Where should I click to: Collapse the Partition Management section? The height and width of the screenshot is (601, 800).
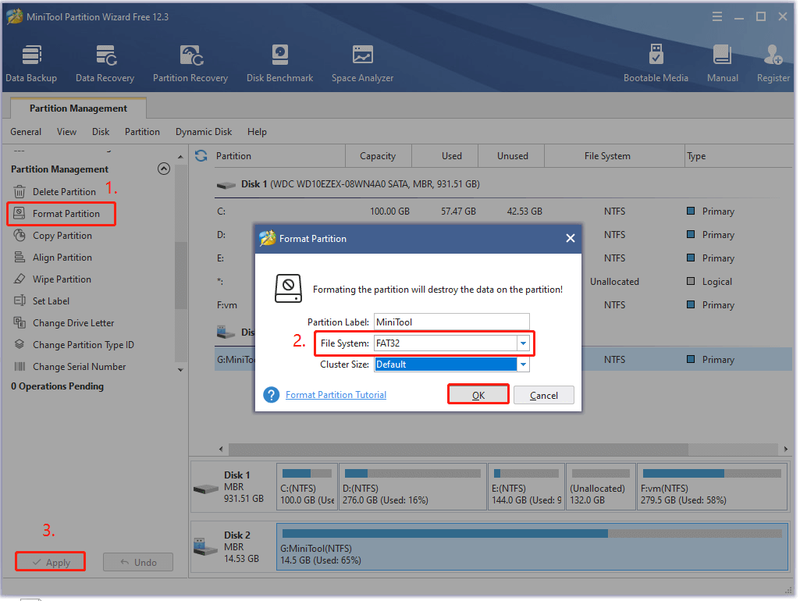[164, 169]
